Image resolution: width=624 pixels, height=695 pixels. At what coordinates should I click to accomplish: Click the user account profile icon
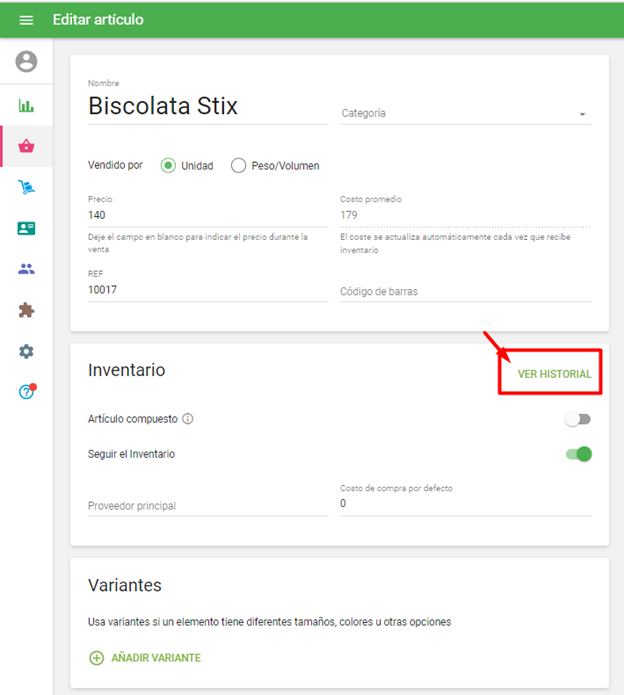coord(26,62)
